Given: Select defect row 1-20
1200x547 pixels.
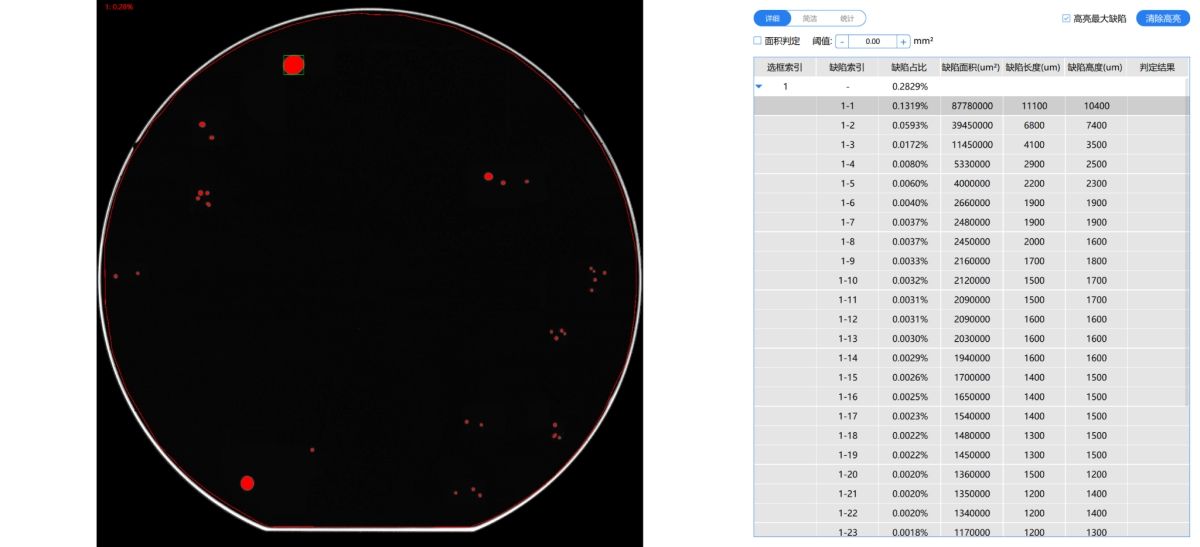Looking at the screenshot, I should tap(847, 474).
